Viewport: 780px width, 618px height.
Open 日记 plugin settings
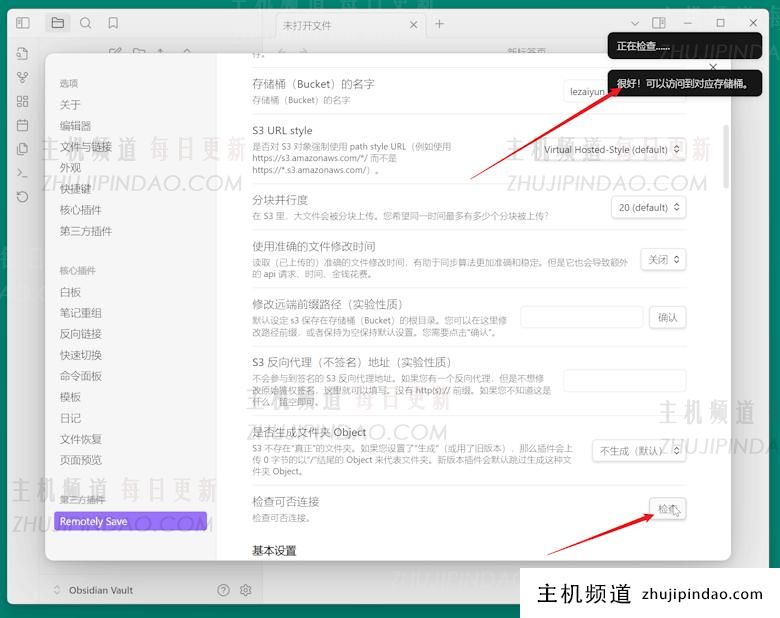point(70,418)
